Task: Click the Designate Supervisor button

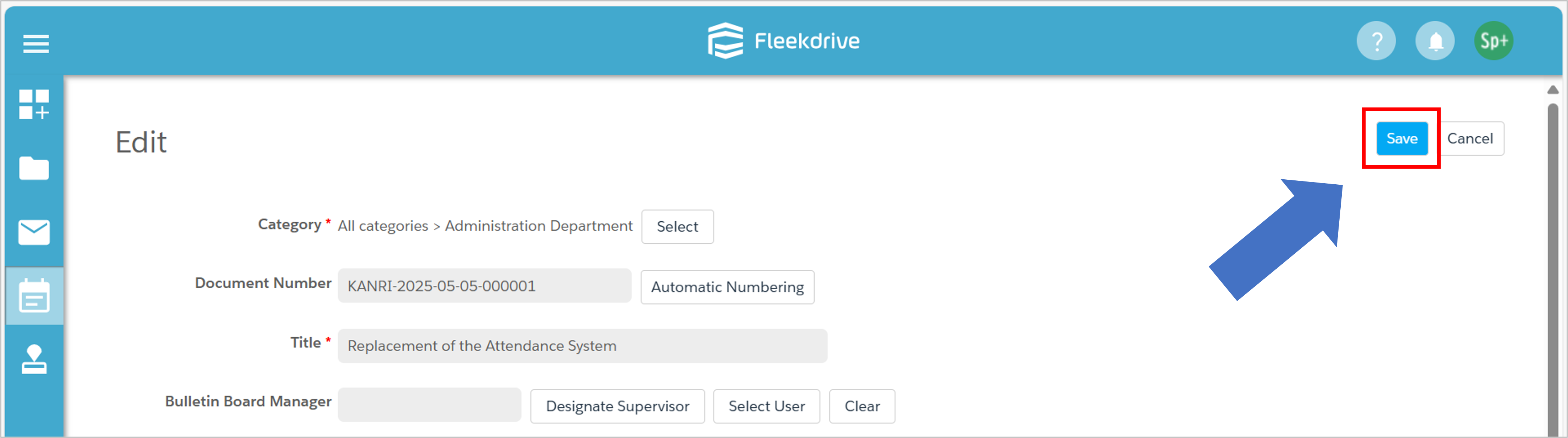Action: (617, 406)
